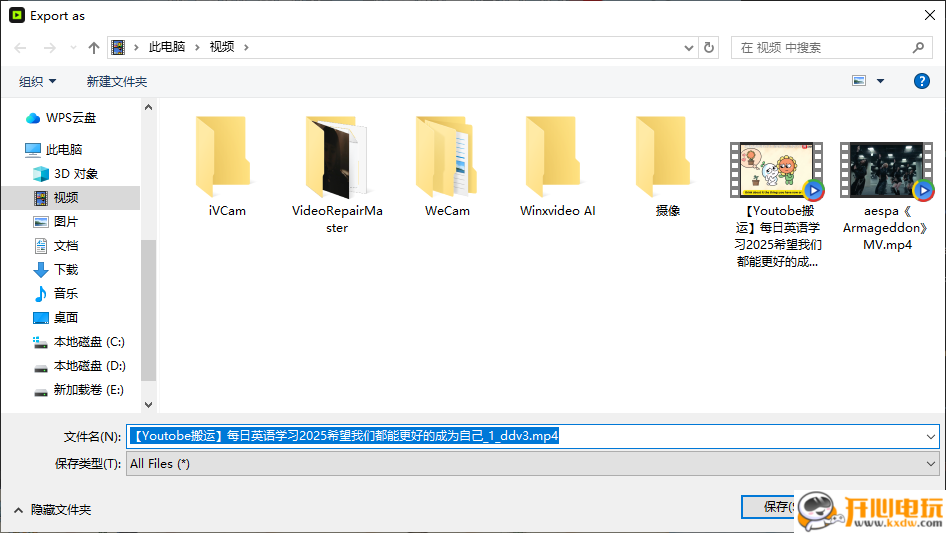The image size is (946, 533).
Task: Open 文档 in the sidebar
Action: [56, 246]
